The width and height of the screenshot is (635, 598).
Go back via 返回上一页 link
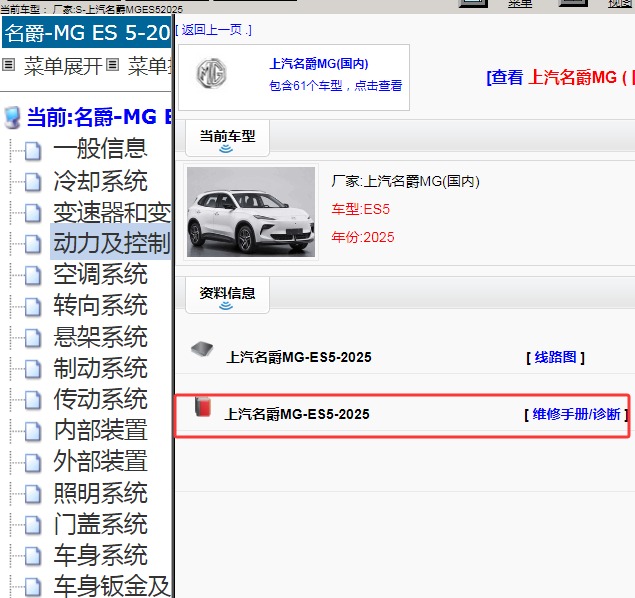213,30
